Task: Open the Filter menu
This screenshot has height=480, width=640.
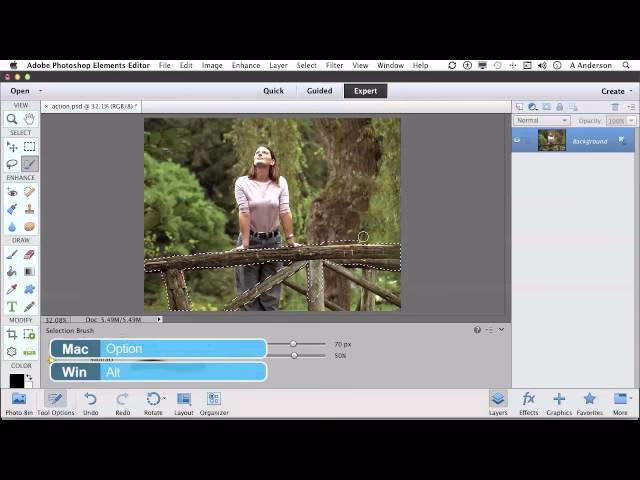Action: 334,65
